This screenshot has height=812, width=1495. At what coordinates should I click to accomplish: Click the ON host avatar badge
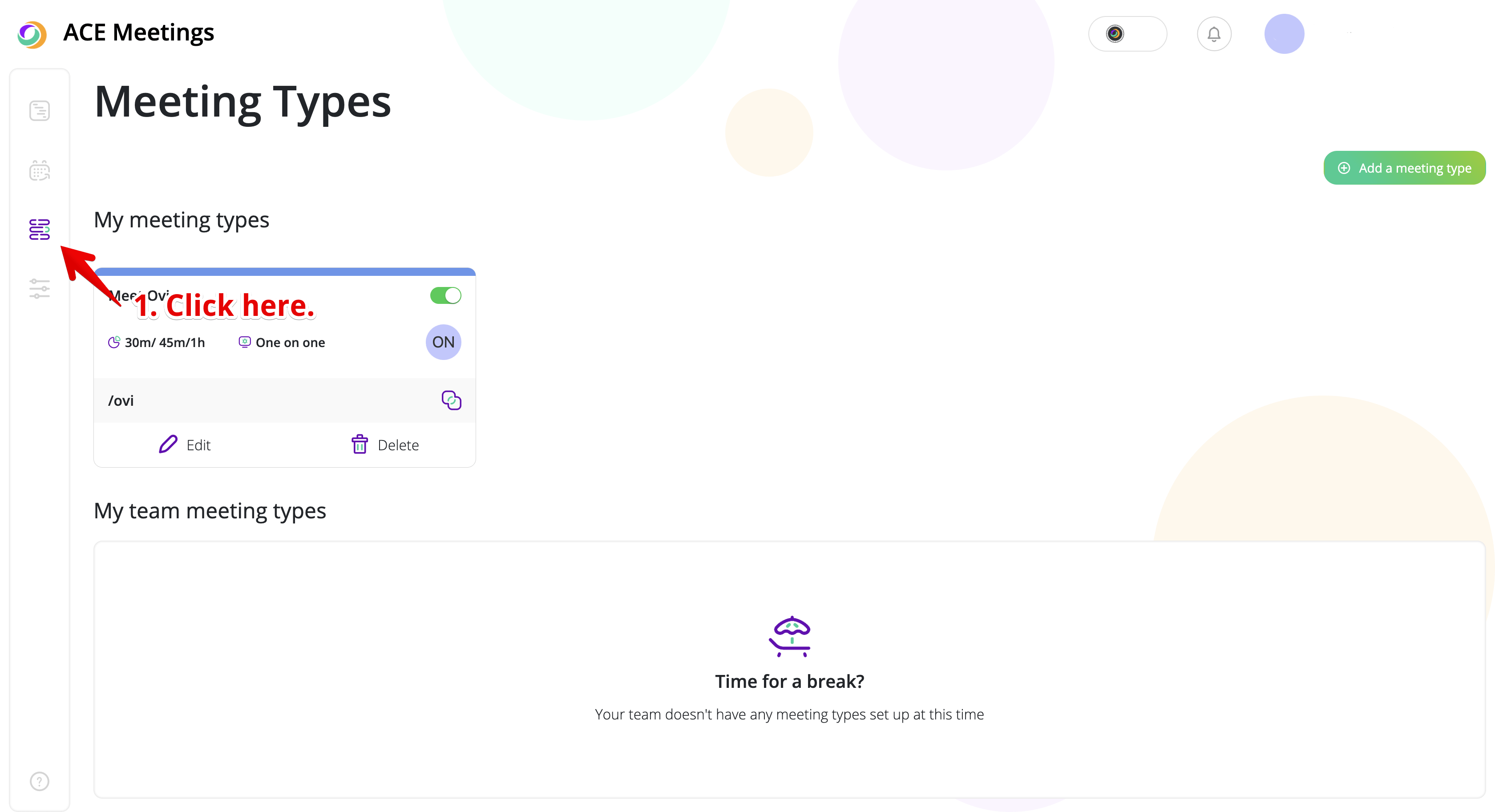[444, 343]
